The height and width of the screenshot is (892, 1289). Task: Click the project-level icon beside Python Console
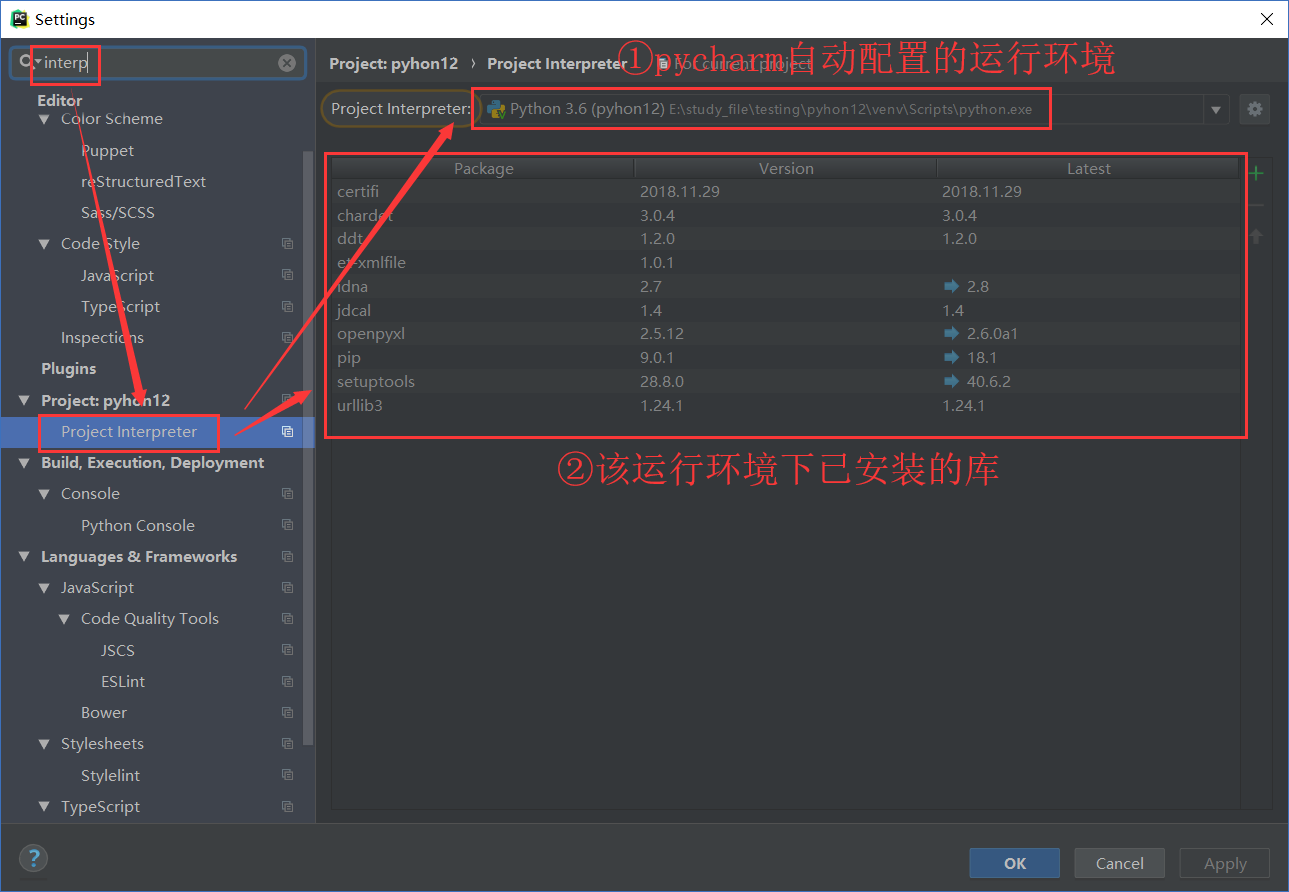[287, 525]
